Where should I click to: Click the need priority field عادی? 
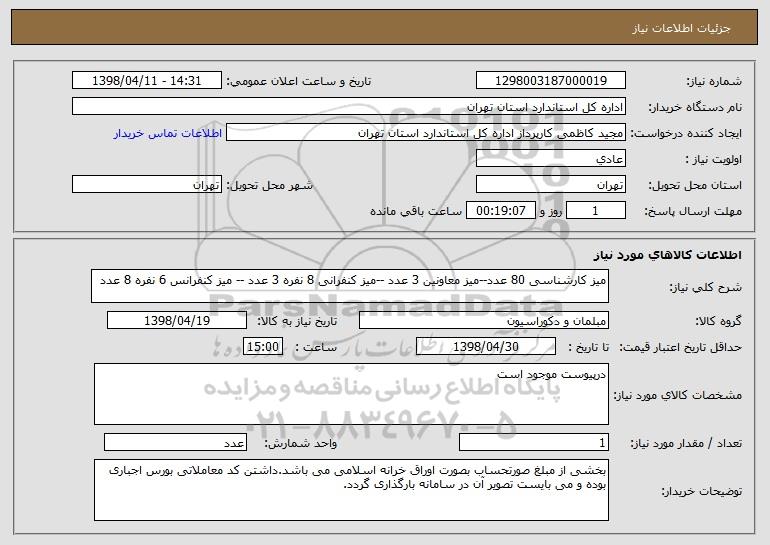click(x=550, y=158)
